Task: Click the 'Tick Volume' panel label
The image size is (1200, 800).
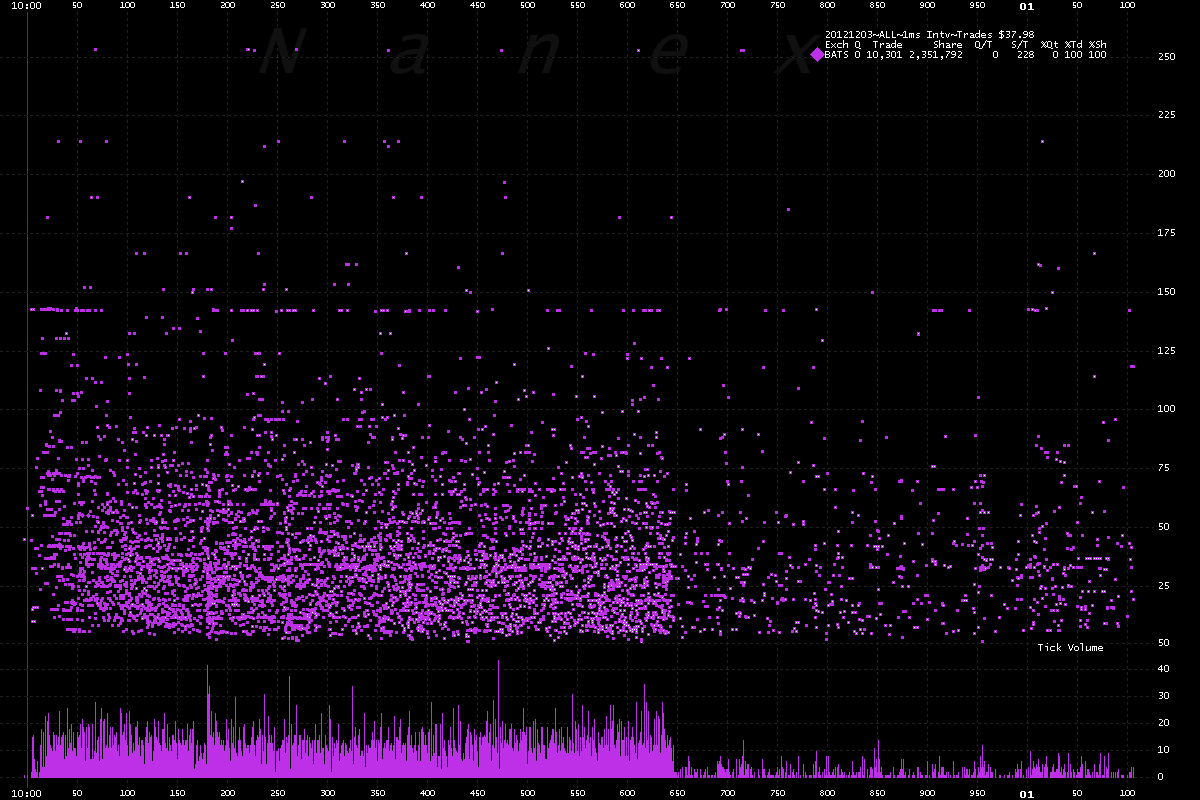Action: pyautogui.click(x=1070, y=648)
